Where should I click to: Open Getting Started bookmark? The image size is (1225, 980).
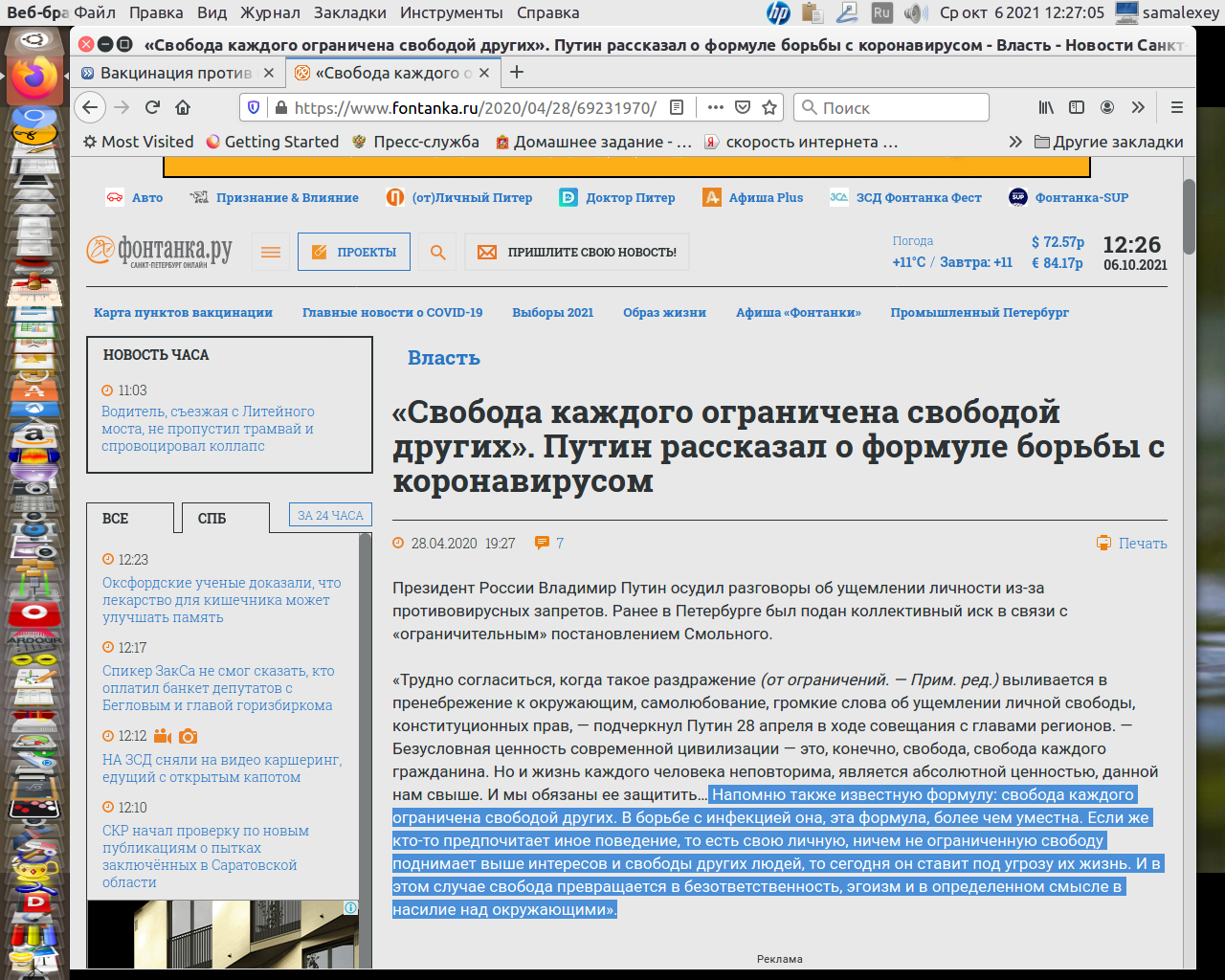coord(273,142)
